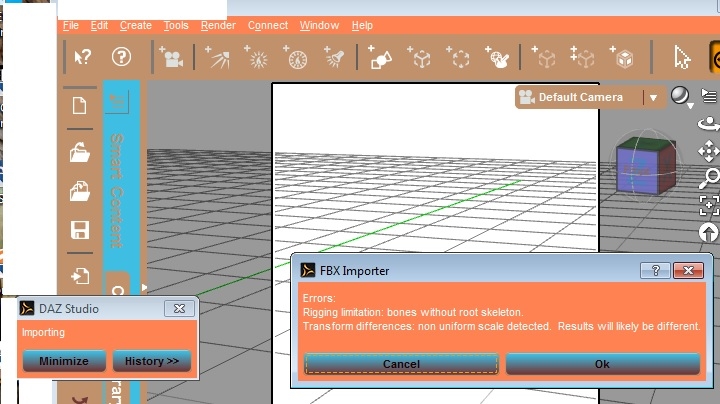The image size is (720, 404).
Task: Create a new distant light
Action: coord(218,57)
